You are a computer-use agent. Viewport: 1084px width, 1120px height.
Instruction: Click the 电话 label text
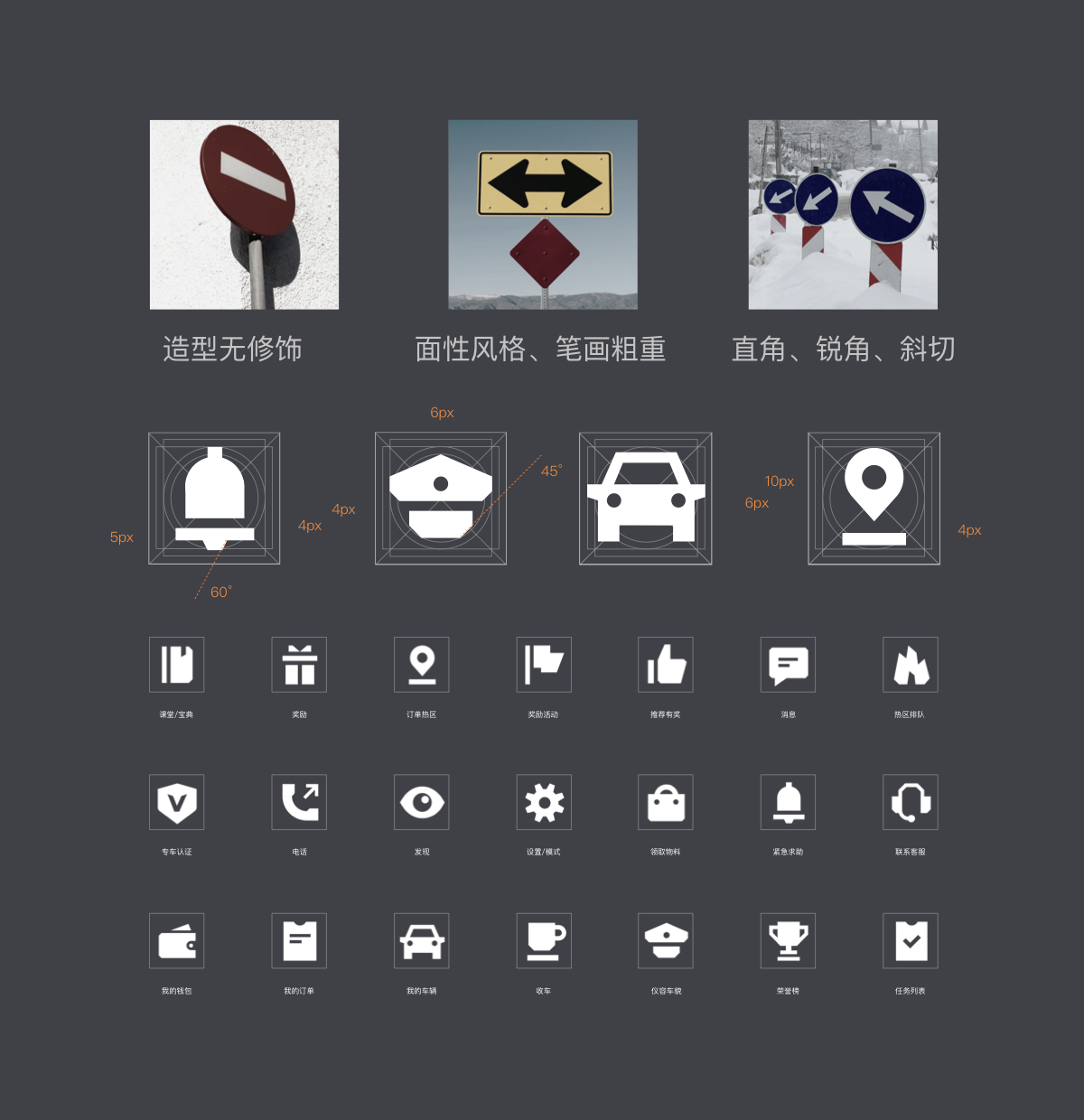[x=300, y=852]
